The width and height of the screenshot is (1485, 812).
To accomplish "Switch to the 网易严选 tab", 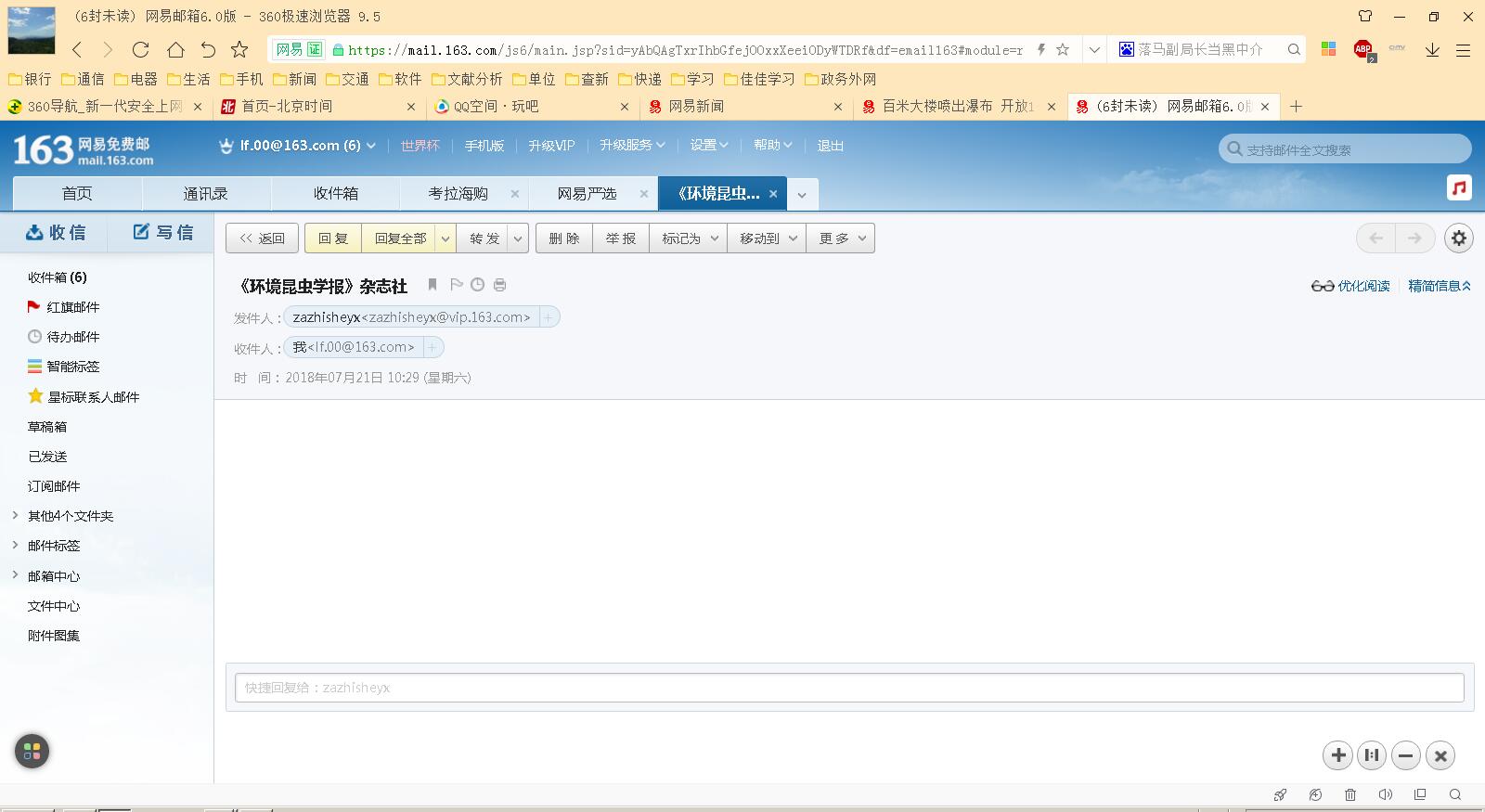I will 587,193.
